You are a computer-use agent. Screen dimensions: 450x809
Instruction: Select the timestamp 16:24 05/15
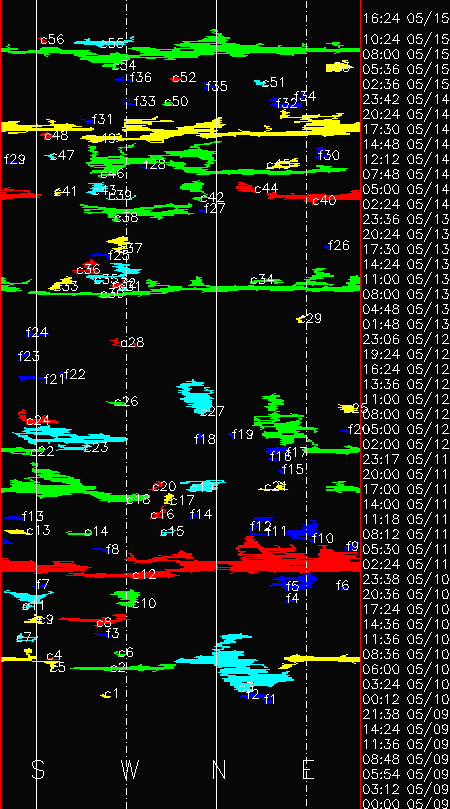[x=406, y=19]
